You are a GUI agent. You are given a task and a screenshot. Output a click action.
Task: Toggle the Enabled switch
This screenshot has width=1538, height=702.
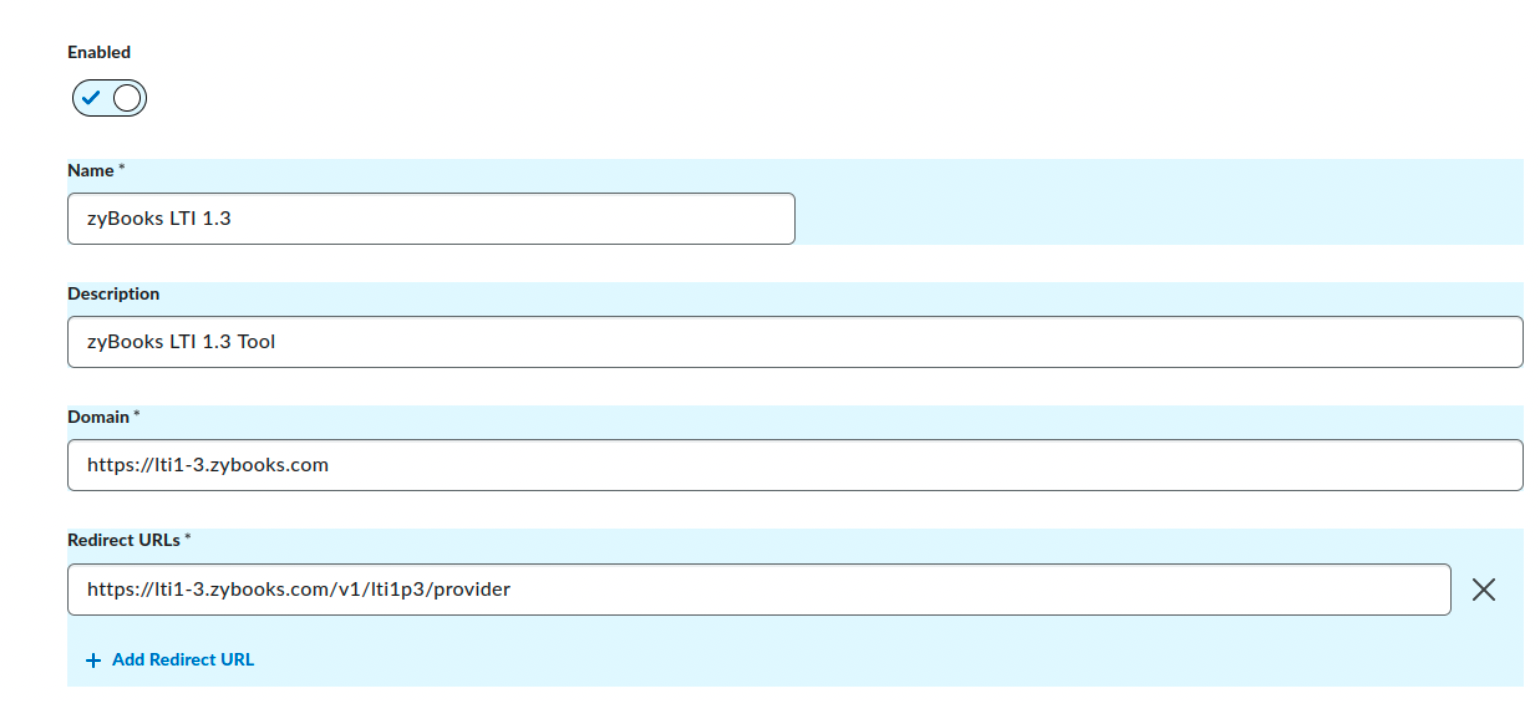click(x=109, y=98)
